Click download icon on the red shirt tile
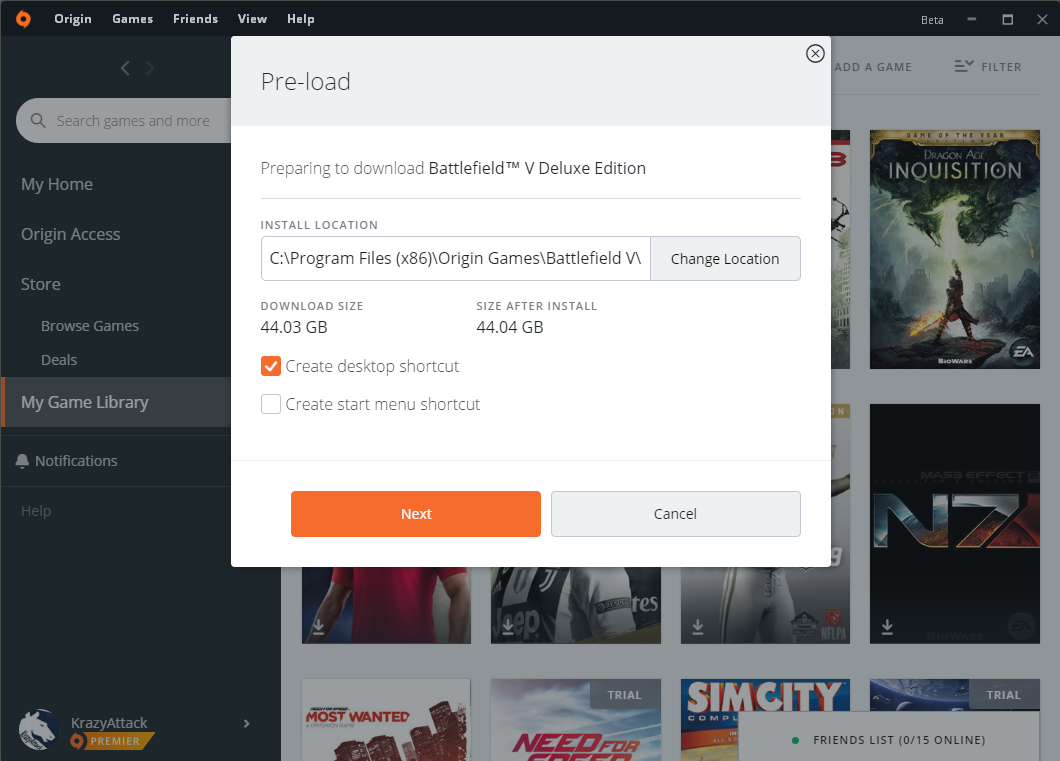1060x761 pixels. 318,627
